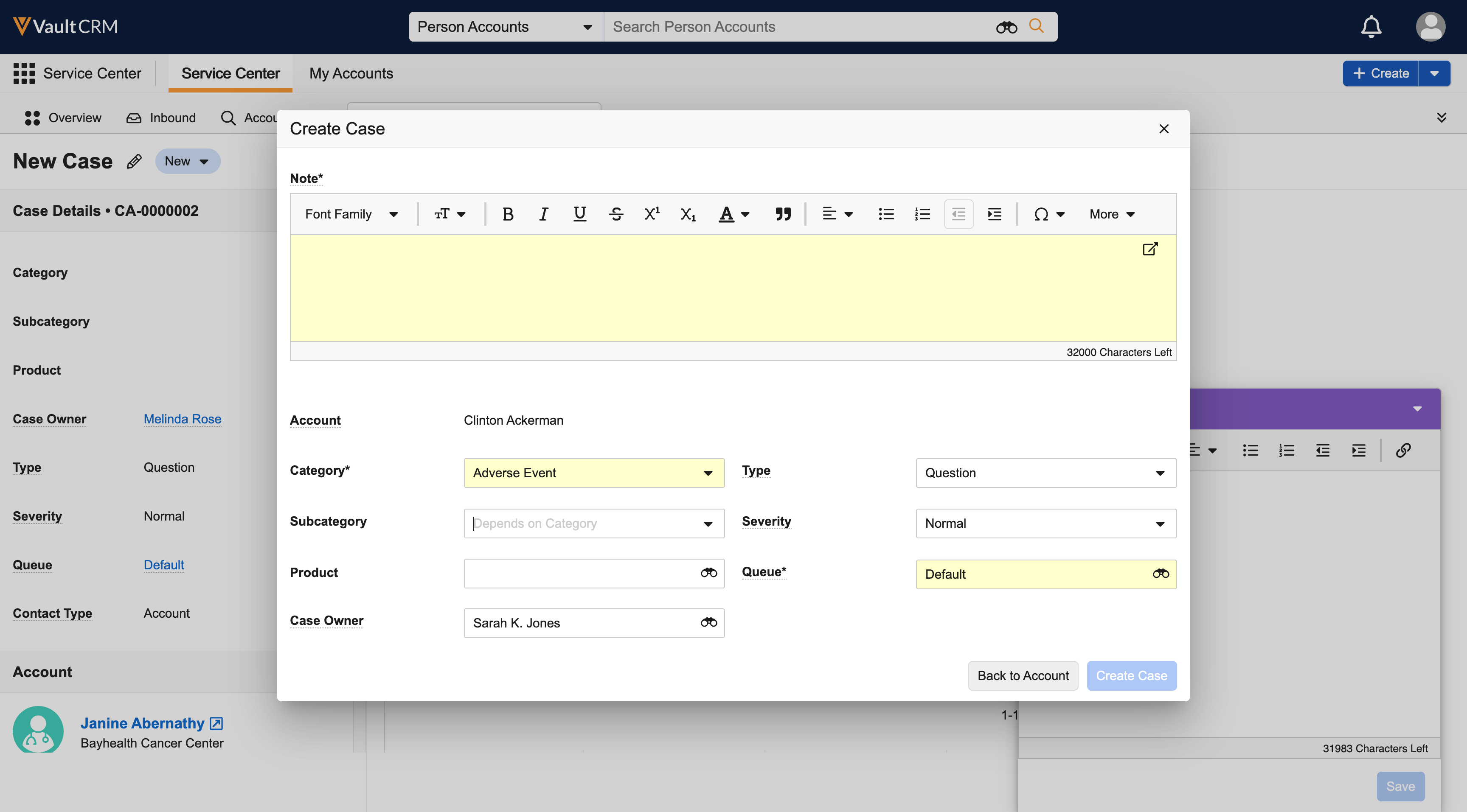
Task: Open notifications bell
Action: point(1371,27)
